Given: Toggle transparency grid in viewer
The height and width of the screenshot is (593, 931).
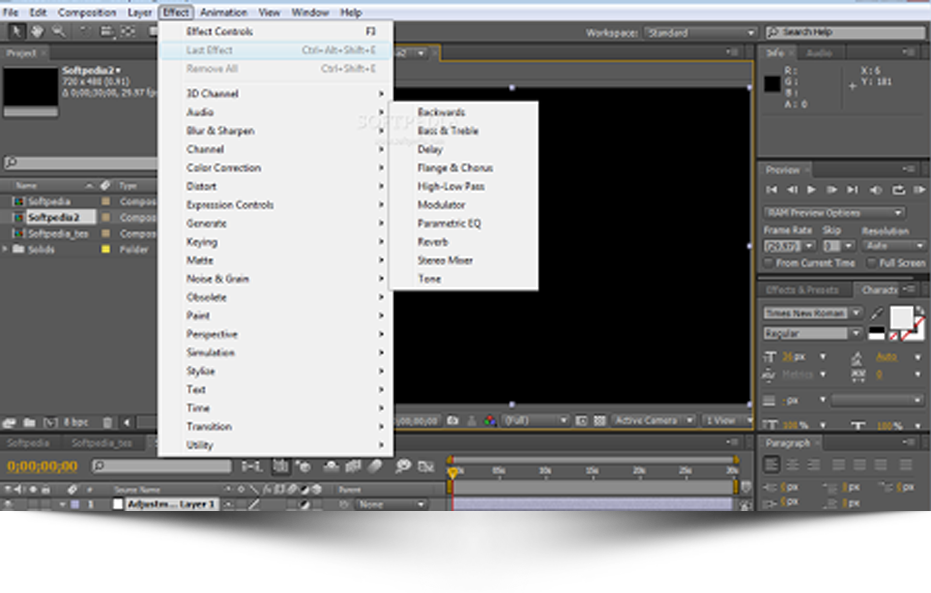Looking at the screenshot, I should [600, 420].
